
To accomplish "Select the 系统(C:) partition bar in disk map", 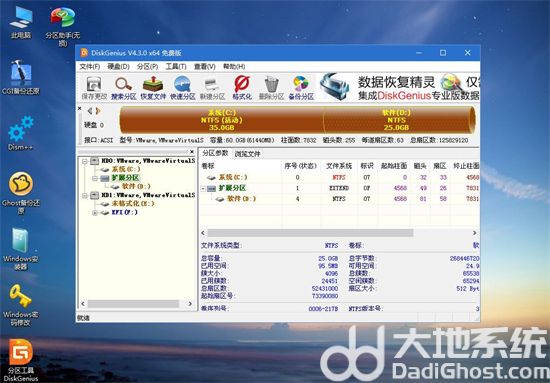I will (x=221, y=120).
